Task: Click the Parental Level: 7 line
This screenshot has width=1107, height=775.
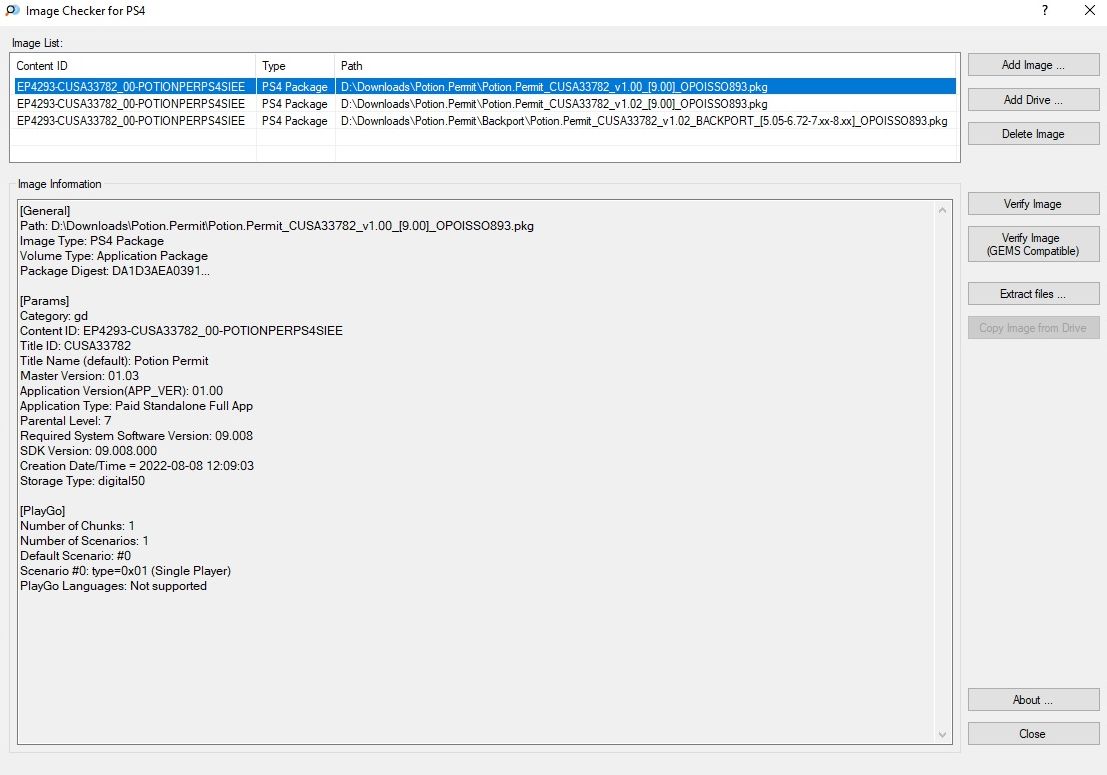Action: pyautogui.click(x=66, y=421)
